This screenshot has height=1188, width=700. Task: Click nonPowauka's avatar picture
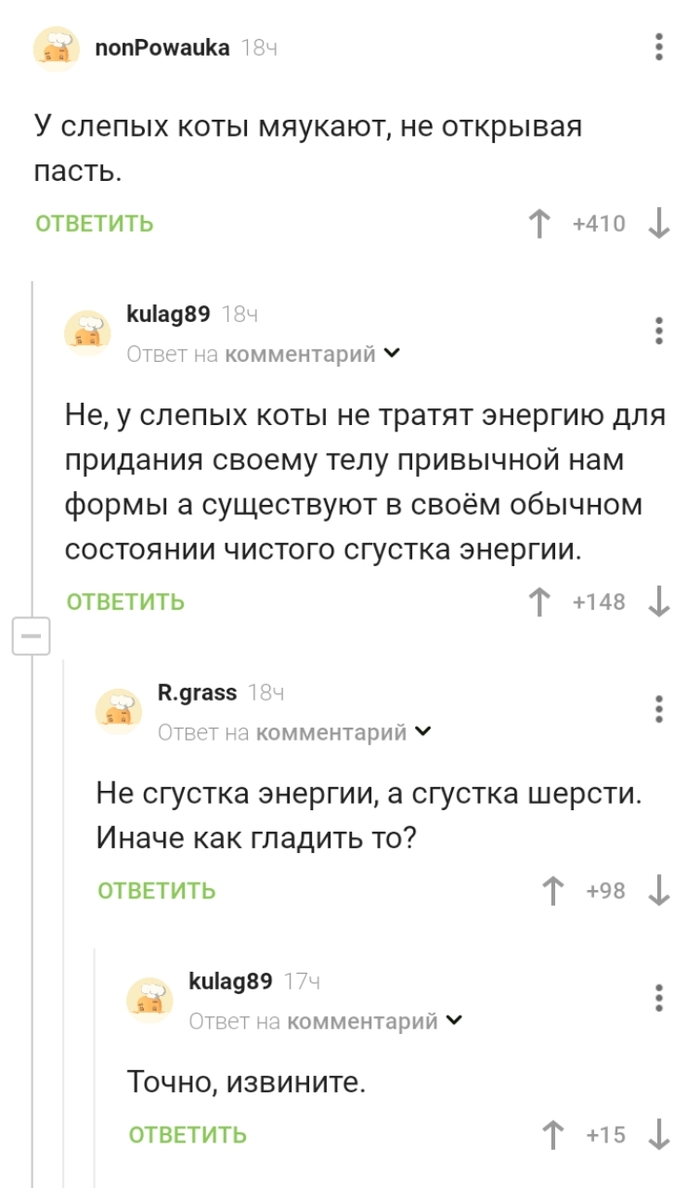coord(58,50)
